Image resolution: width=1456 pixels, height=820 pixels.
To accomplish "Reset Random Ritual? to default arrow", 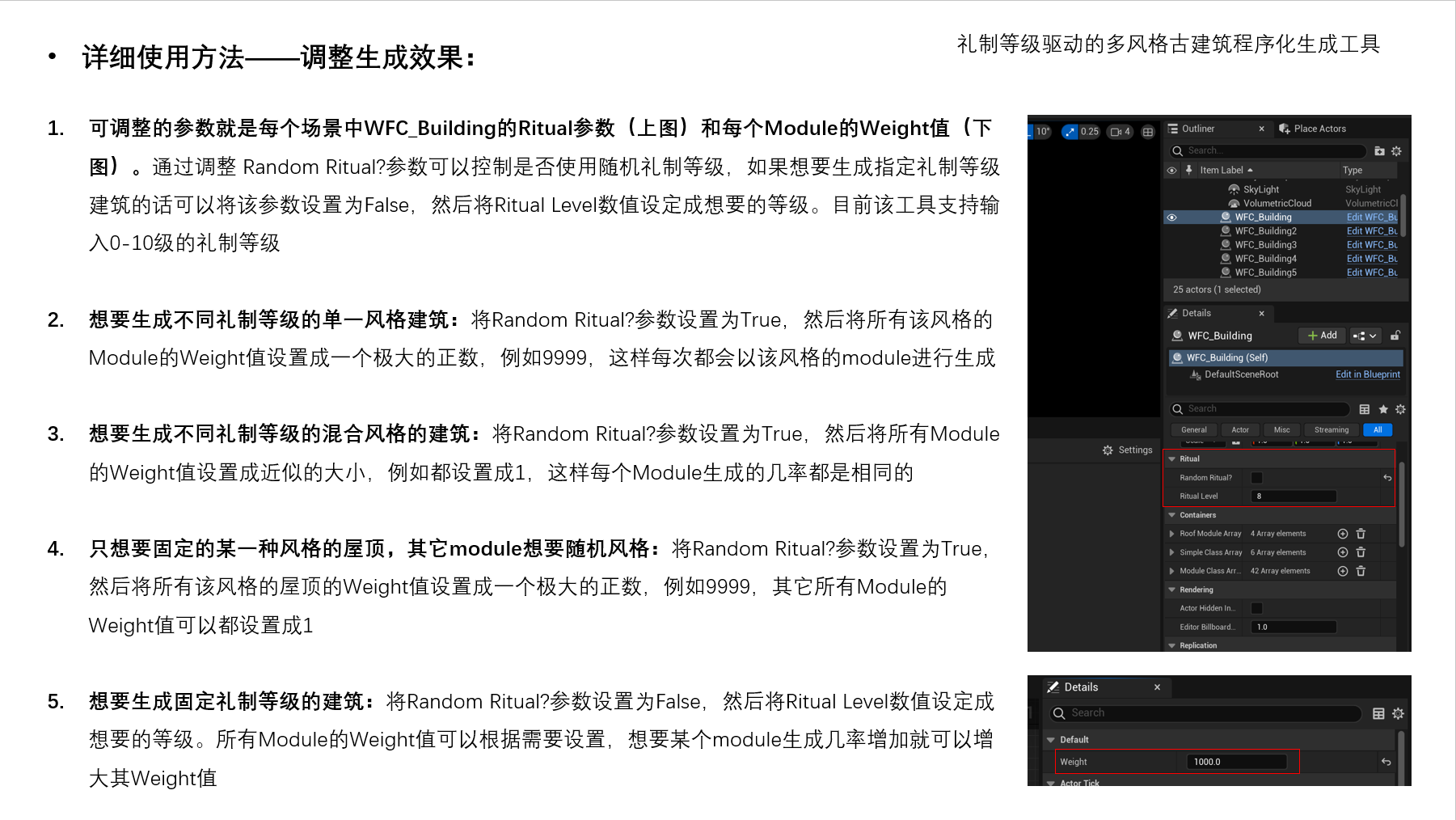I will [1387, 478].
